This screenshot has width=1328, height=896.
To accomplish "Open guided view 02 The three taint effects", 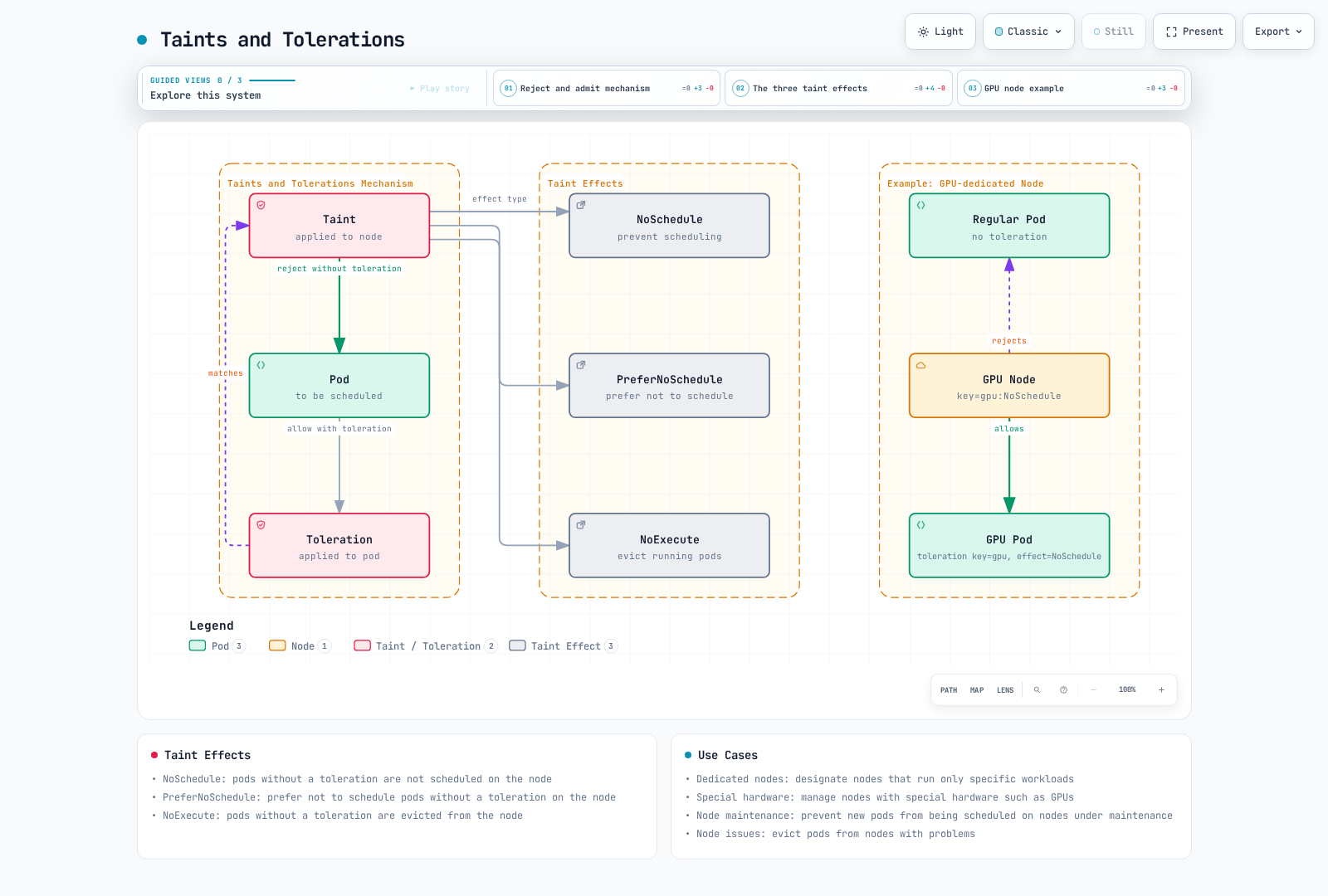I will click(x=838, y=88).
